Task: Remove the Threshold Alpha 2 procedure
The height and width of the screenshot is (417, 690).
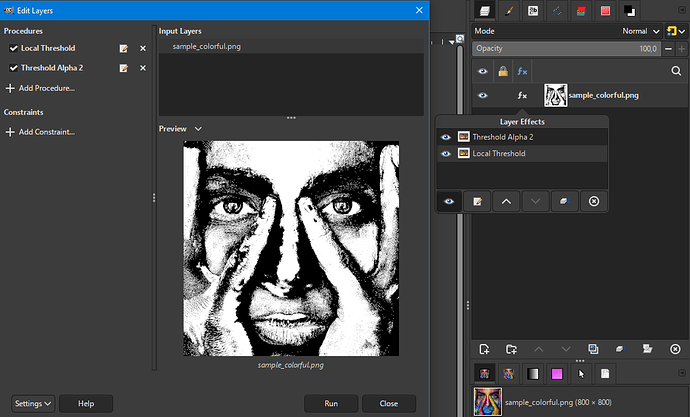Action: click(143, 68)
